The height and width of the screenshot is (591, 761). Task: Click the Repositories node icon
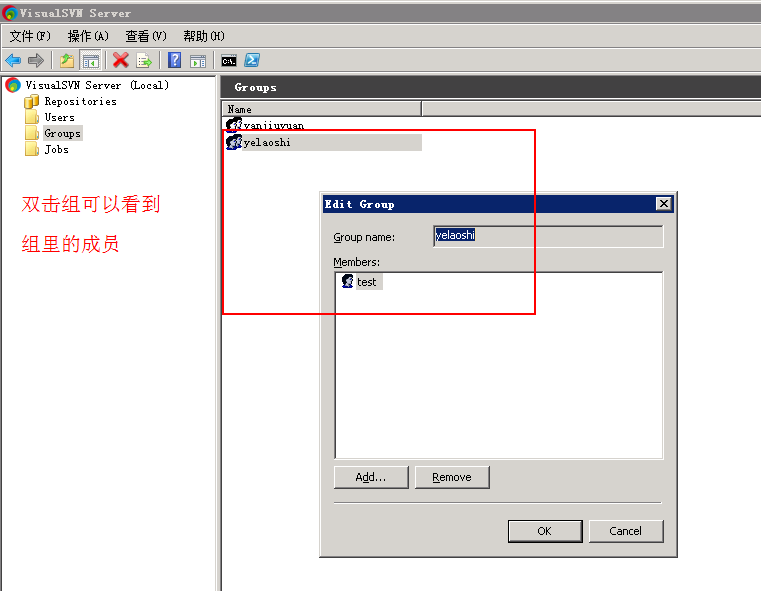pyautogui.click(x=32, y=101)
